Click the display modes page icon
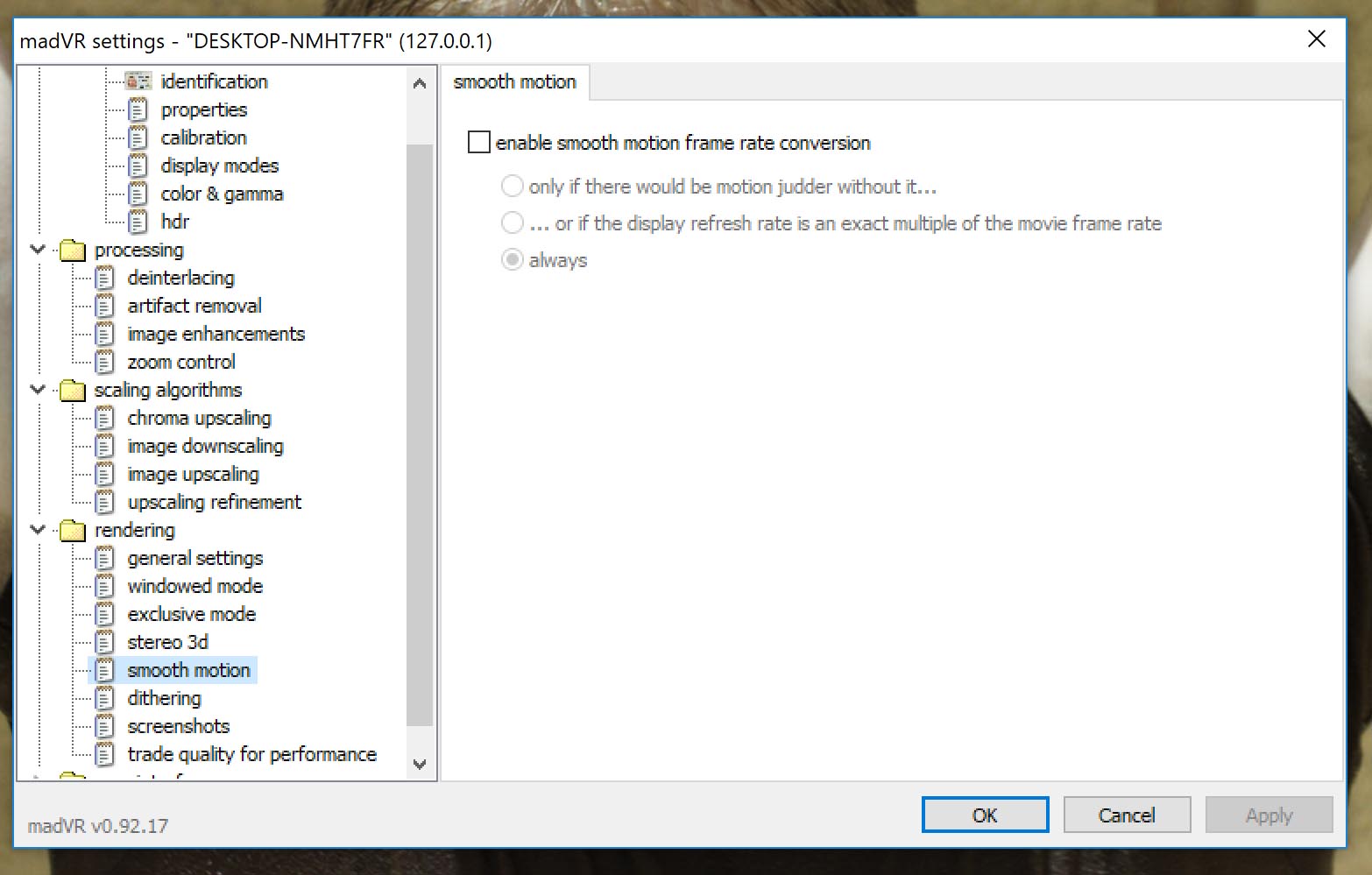1372x875 pixels. coord(138,166)
